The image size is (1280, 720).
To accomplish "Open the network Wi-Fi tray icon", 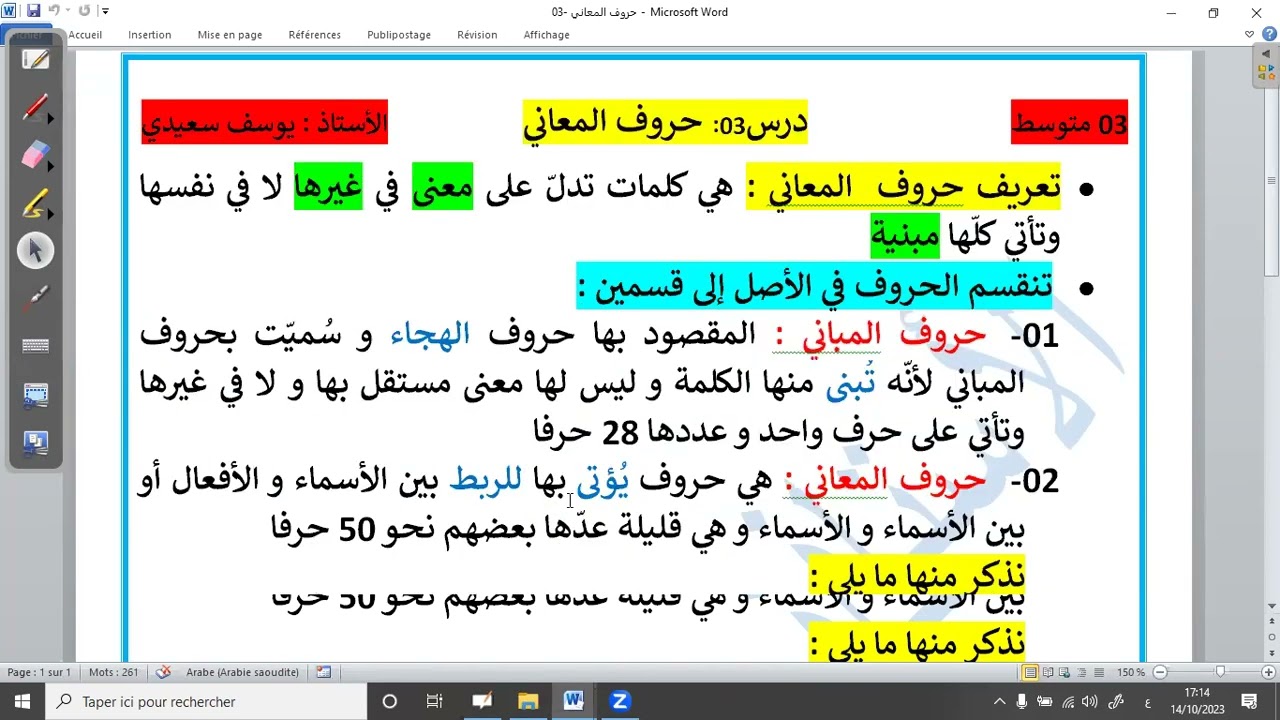I will 1069,702.
